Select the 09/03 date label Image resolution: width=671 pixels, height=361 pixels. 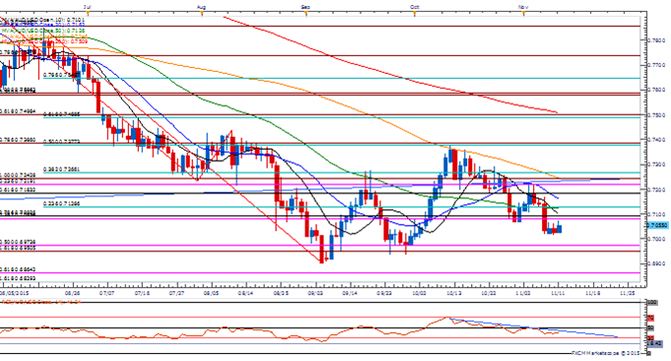click(316, 293)
